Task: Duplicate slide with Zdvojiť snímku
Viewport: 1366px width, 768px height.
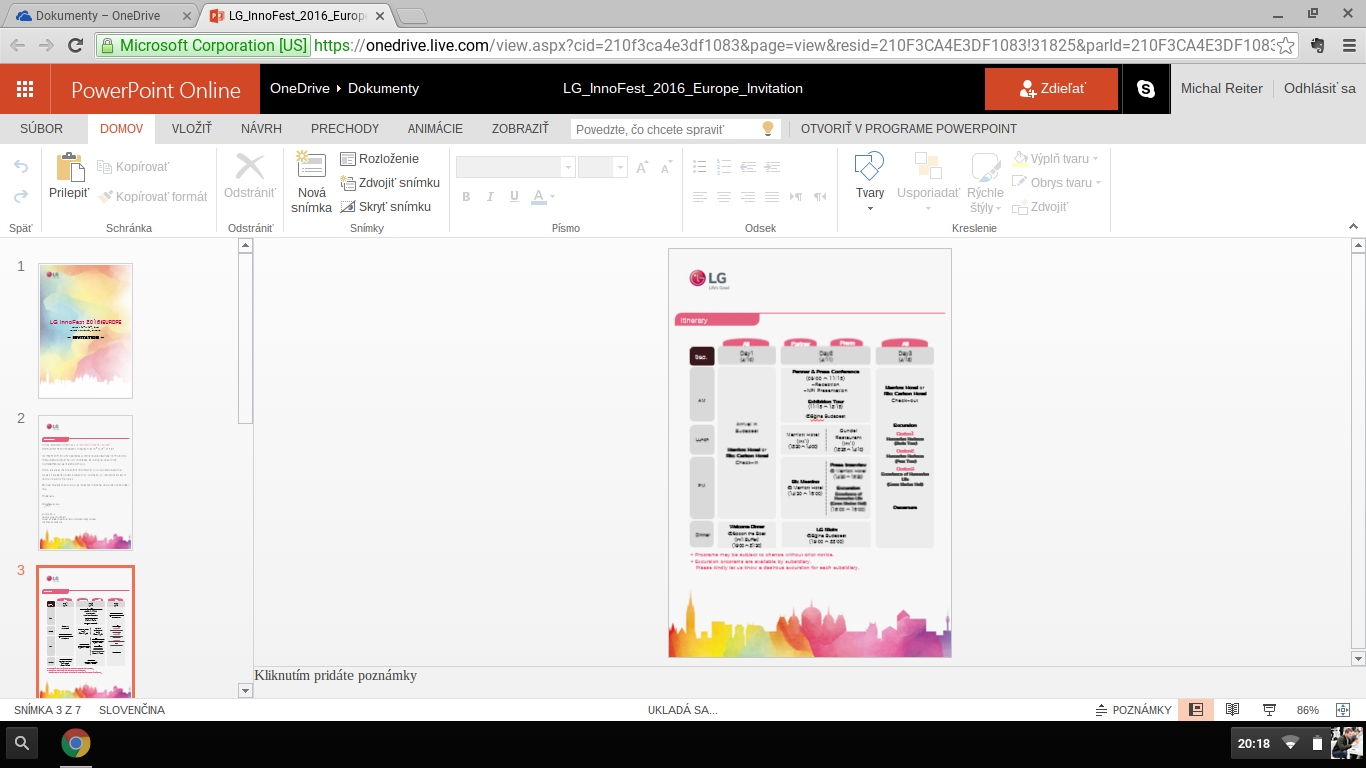Action: pos(389,183)
